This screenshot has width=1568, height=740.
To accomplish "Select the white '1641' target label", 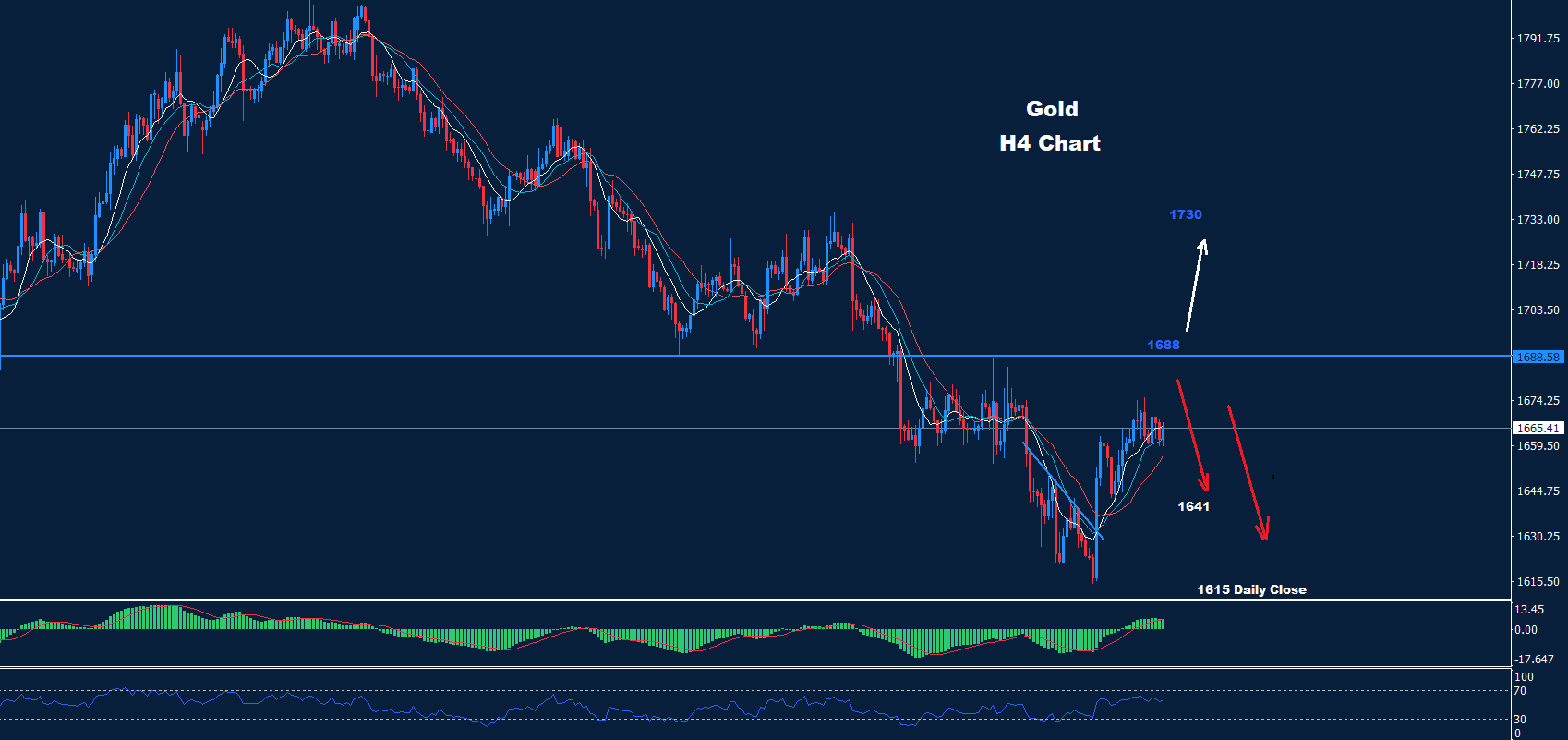I will [1193, 506].
